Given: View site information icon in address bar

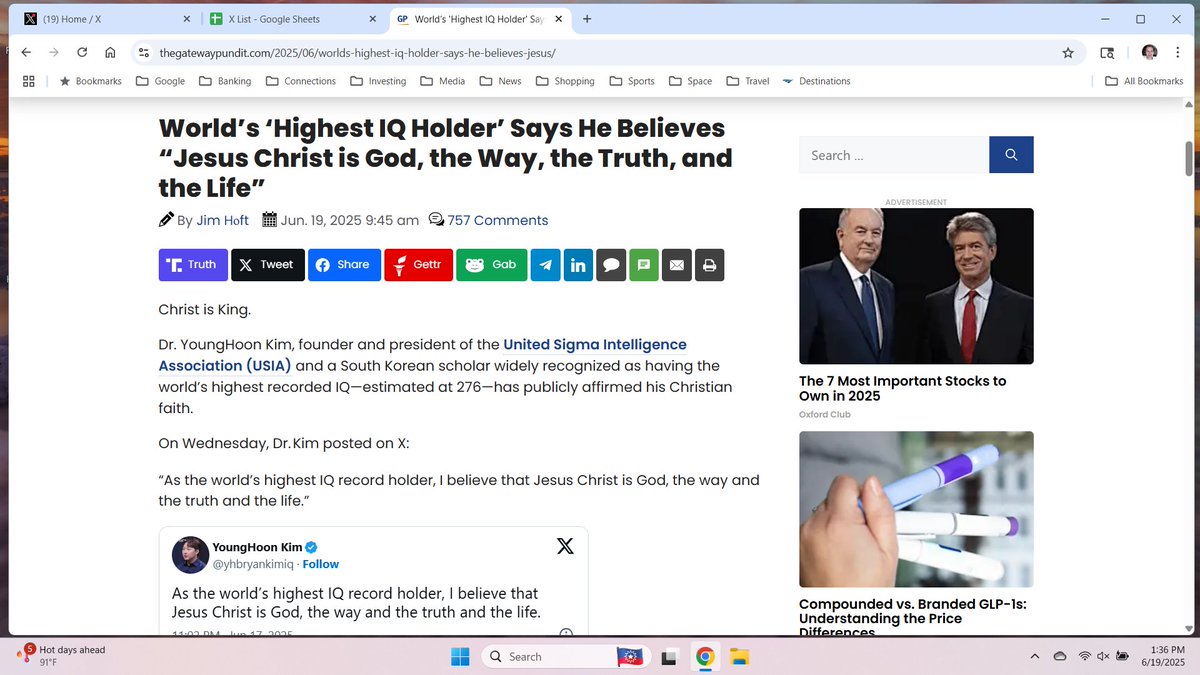Looking at the screenshot, I should click(x=144, y=53).
